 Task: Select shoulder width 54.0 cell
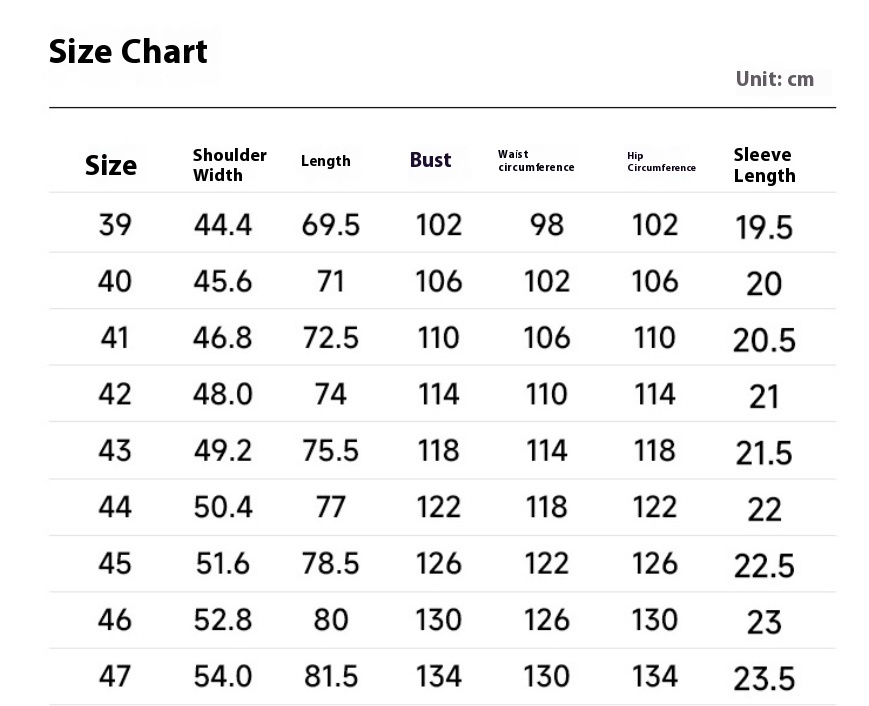tap(223, 677)
